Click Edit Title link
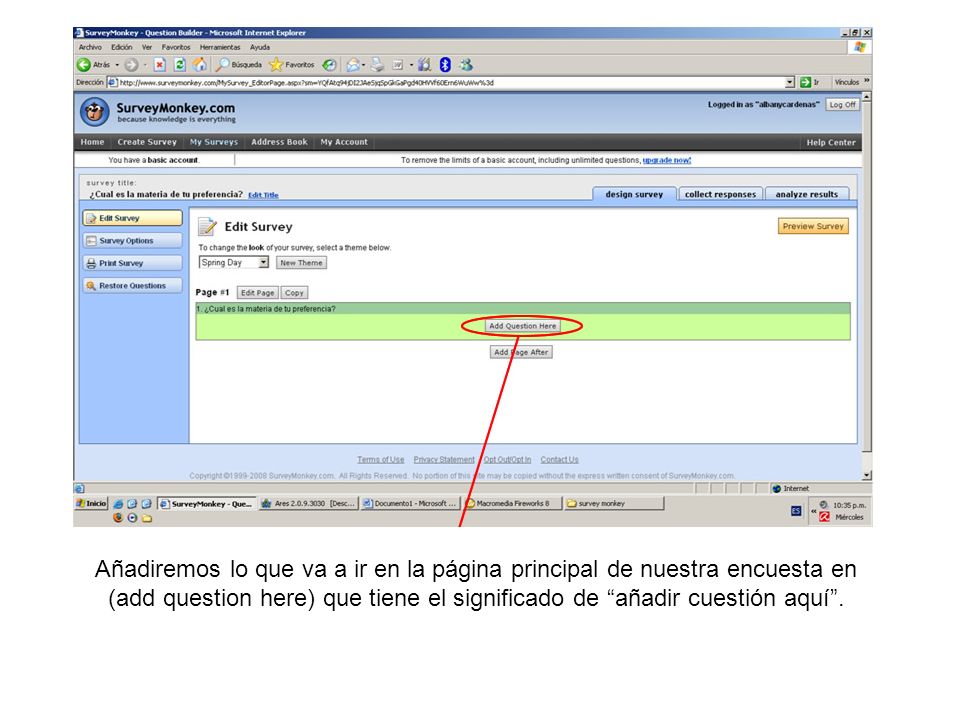Viewport: 960px width, 720px height. [x=263, y=195]
